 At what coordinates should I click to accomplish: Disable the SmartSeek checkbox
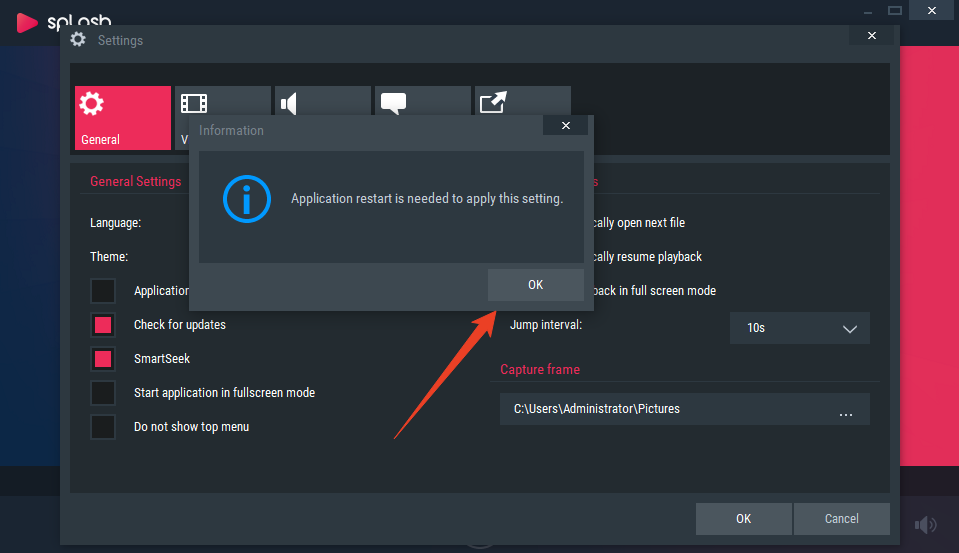click(x=103, y=359)
